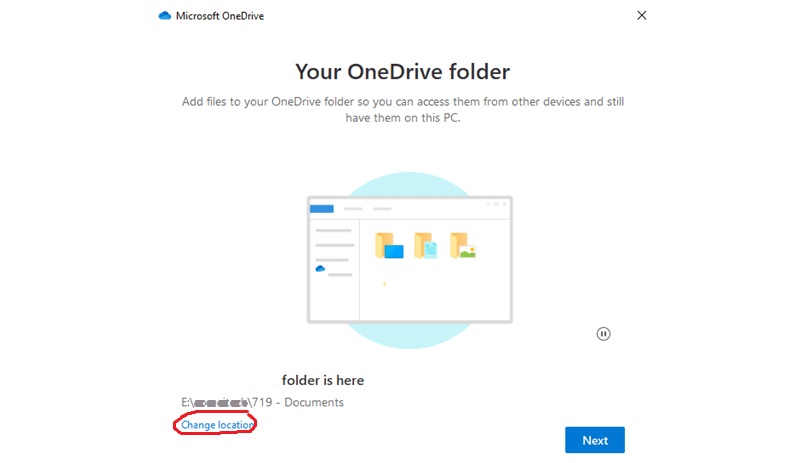Pause the animation with the pause icon
This screenshot has height=463, width=800.
click(603, 334)
